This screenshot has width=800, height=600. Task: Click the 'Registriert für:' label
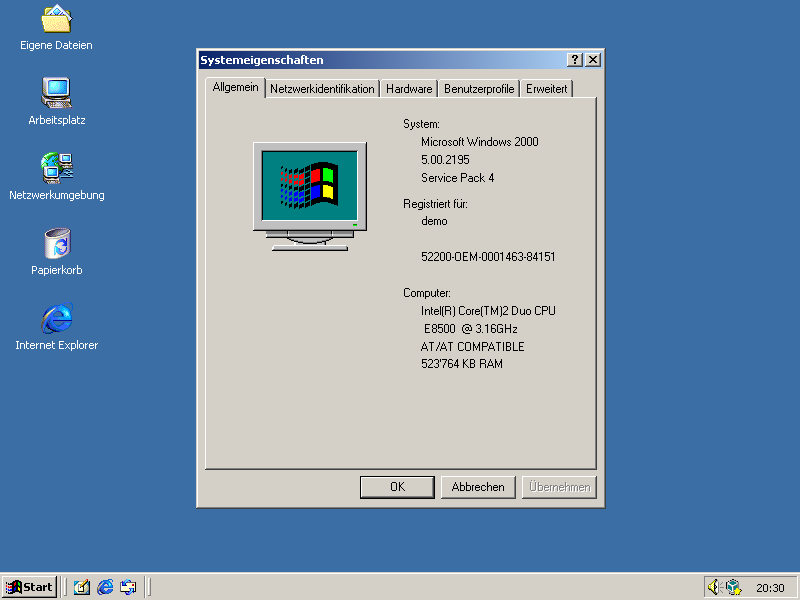pos(435,204)
